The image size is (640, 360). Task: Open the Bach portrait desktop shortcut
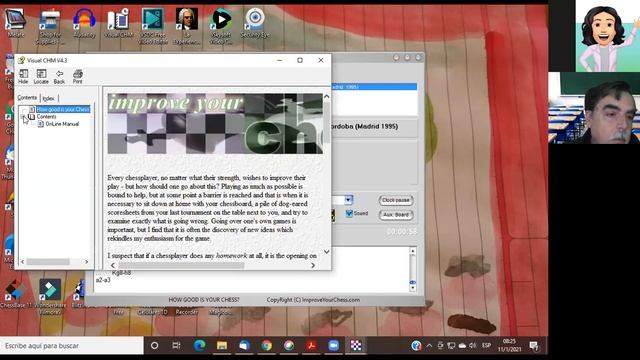(187, 27)
